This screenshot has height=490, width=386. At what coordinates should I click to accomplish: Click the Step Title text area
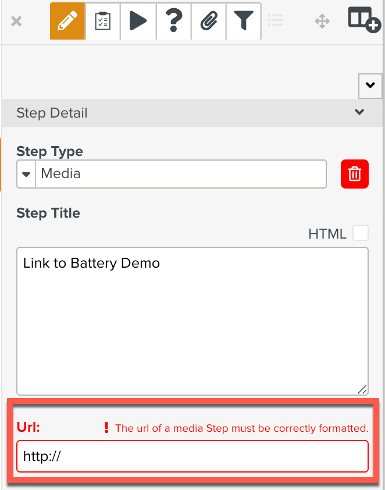point(192,321)
